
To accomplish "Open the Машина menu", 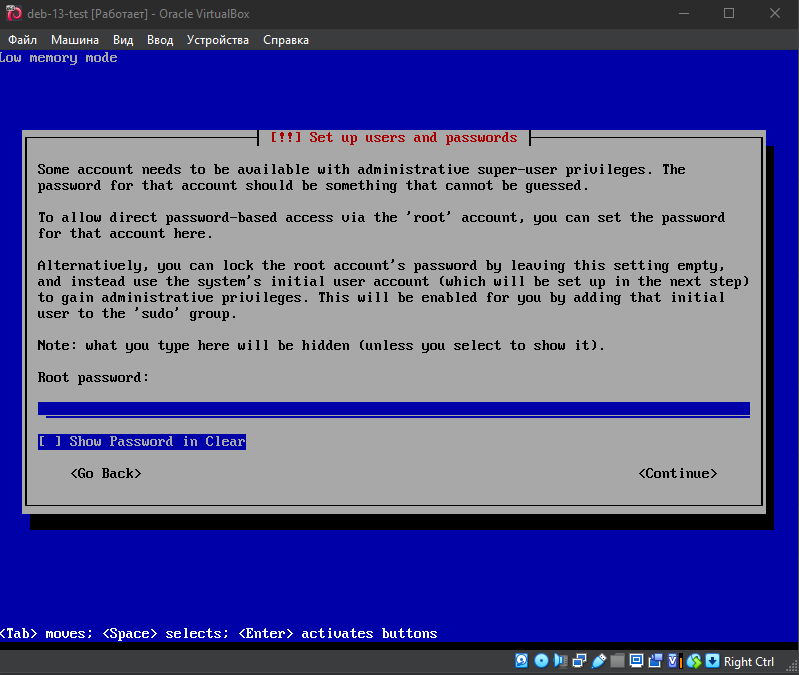I will [75, 40].
